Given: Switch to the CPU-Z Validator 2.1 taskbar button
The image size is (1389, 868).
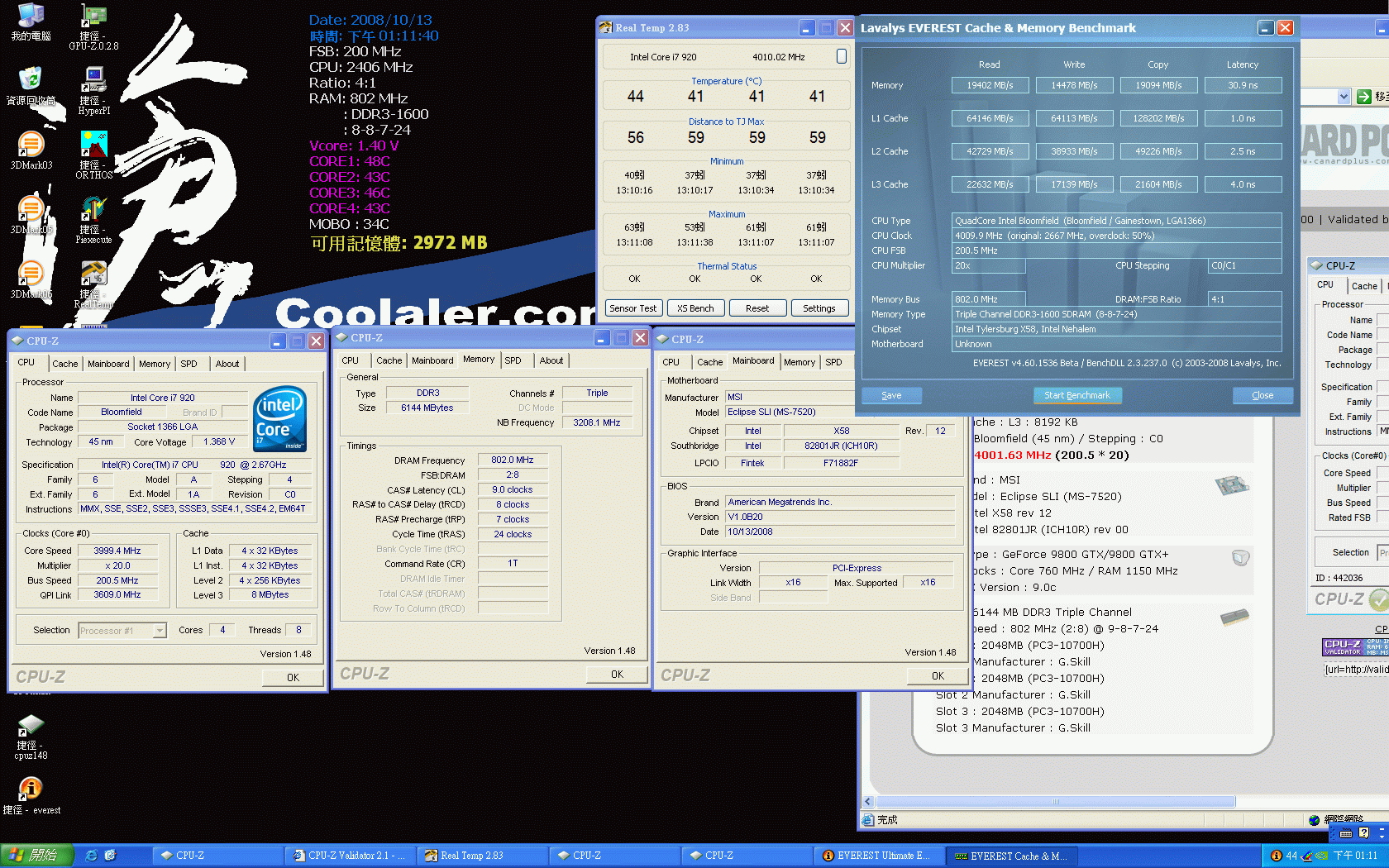Looking at the screenshot, I should pyautogui.click(x=350, y=856).
